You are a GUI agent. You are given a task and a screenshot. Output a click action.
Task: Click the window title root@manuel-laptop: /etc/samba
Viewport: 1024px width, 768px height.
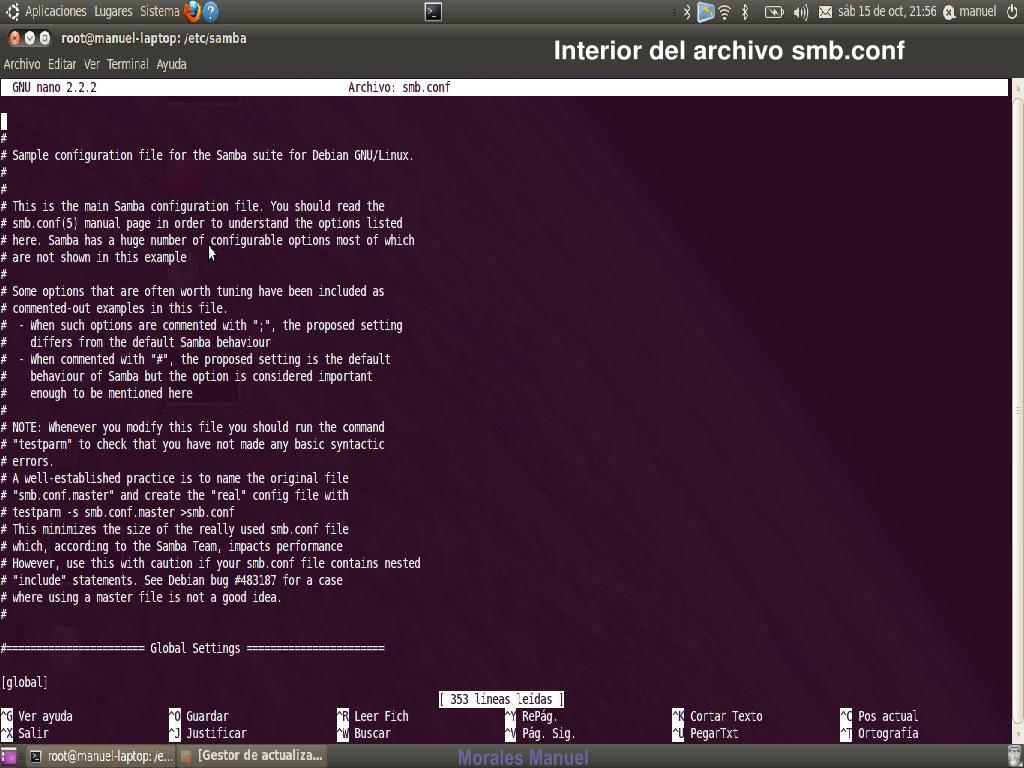click(153, 39)
